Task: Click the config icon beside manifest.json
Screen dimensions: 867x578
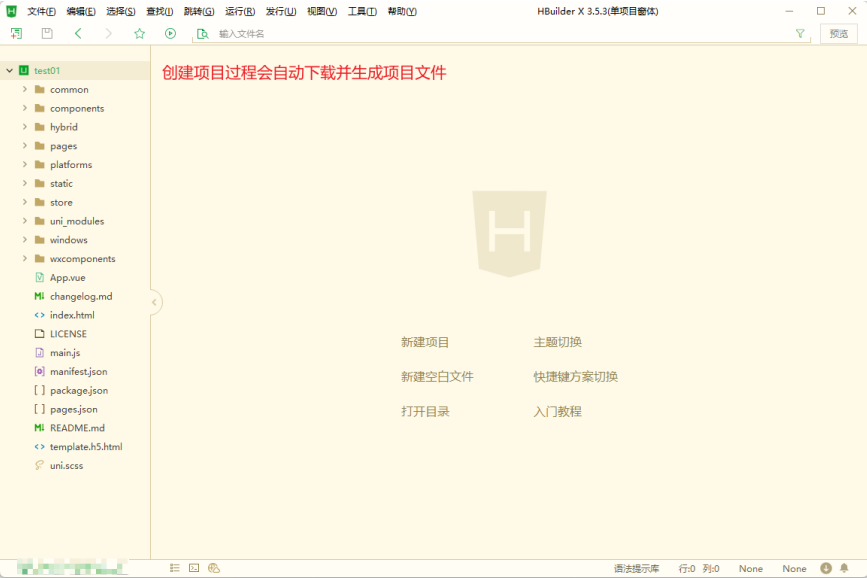Action: 39,371
